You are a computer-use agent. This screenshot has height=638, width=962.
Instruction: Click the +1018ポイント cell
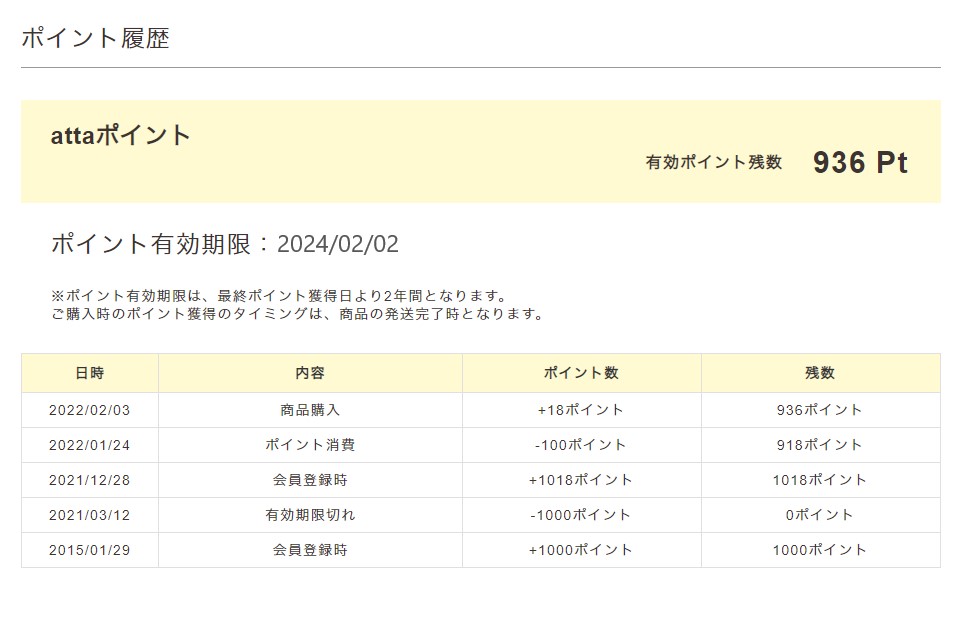pos(581,480)
